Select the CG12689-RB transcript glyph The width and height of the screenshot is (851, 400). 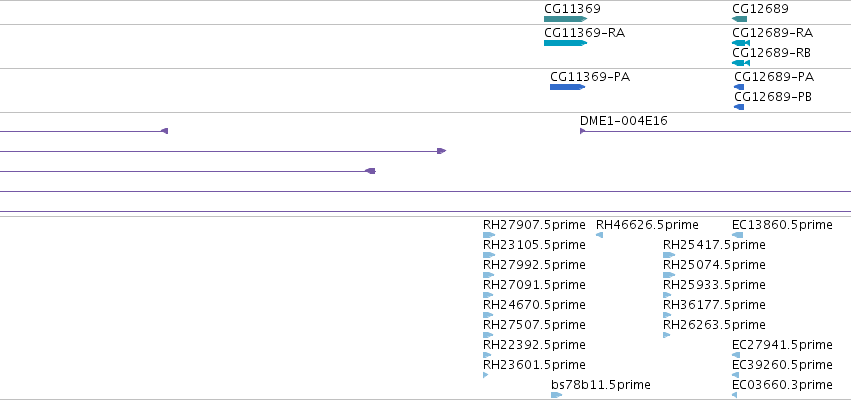coord(741,63)
